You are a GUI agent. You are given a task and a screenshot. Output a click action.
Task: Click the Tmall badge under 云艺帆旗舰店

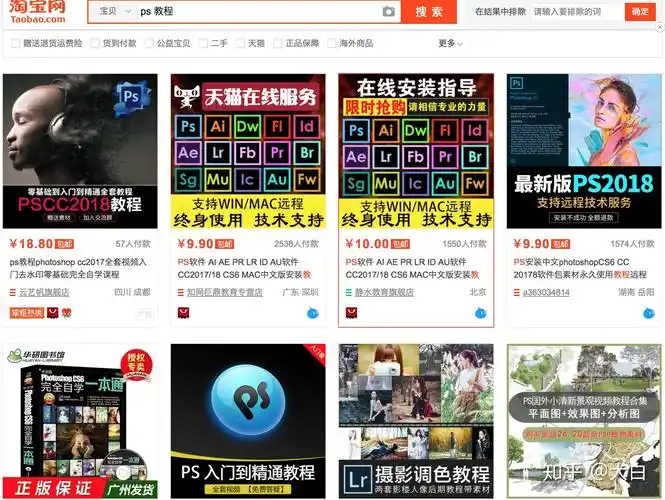[53, 313]
